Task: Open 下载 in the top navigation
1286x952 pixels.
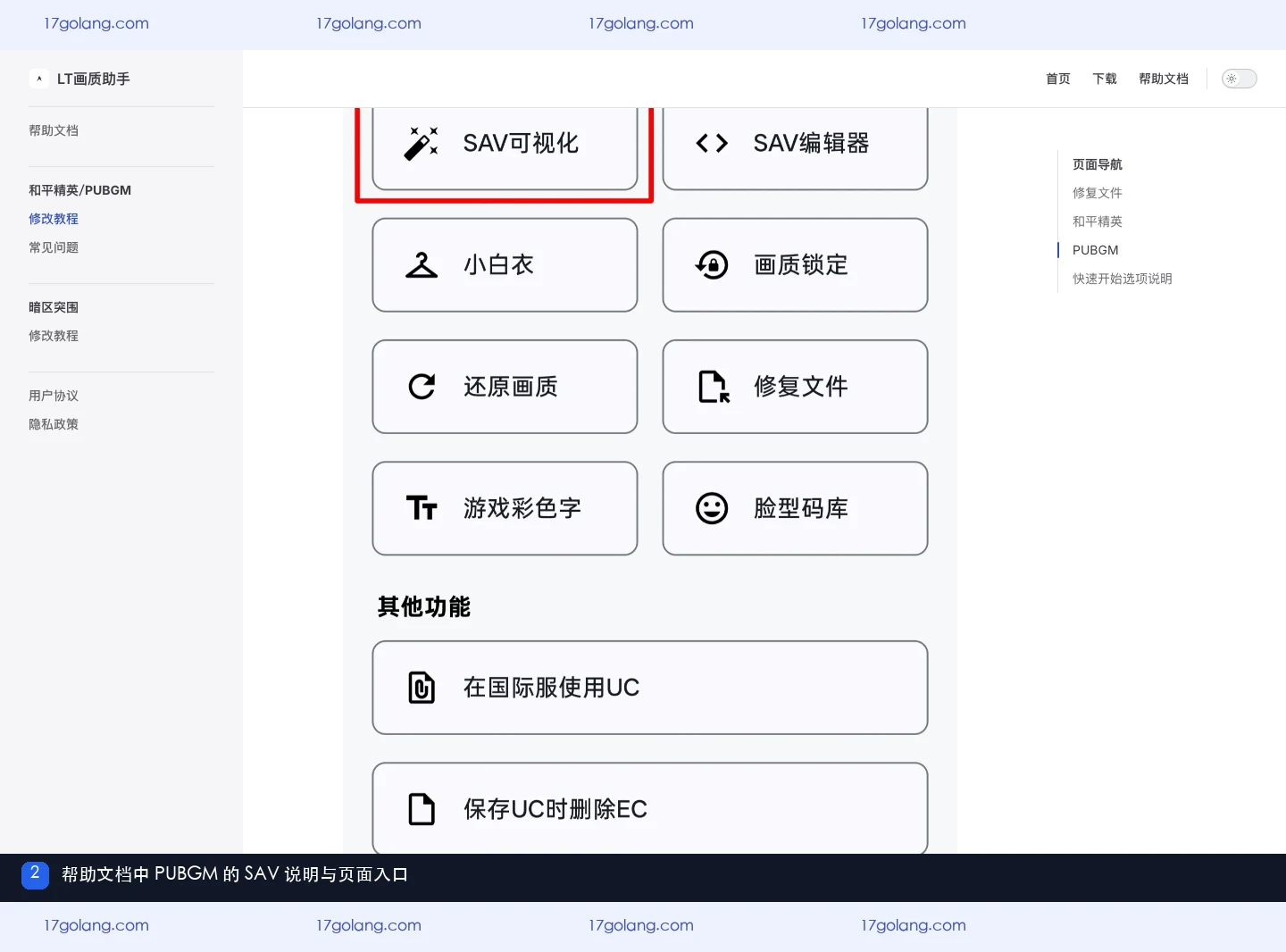Action: coord(1105,79)
